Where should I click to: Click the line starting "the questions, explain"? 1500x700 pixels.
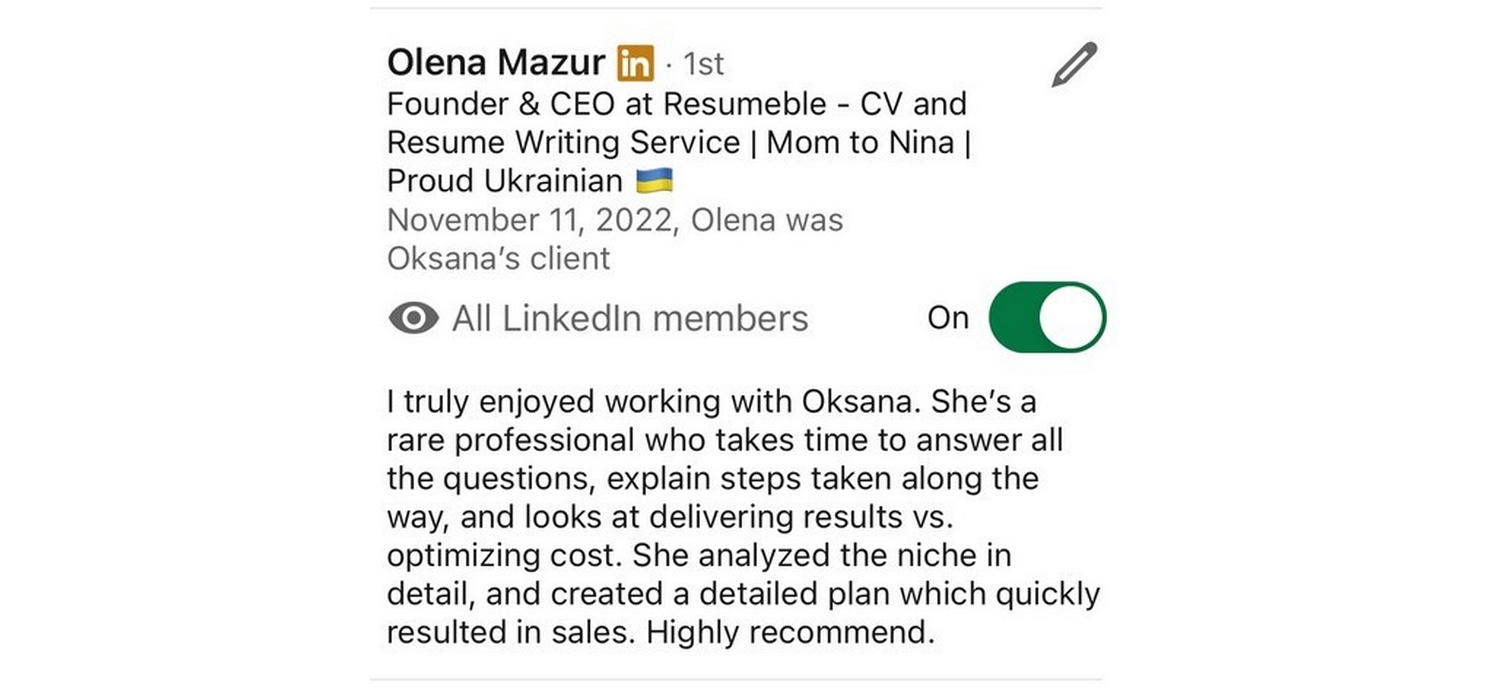pyautogui.click(x=712, y=478)
